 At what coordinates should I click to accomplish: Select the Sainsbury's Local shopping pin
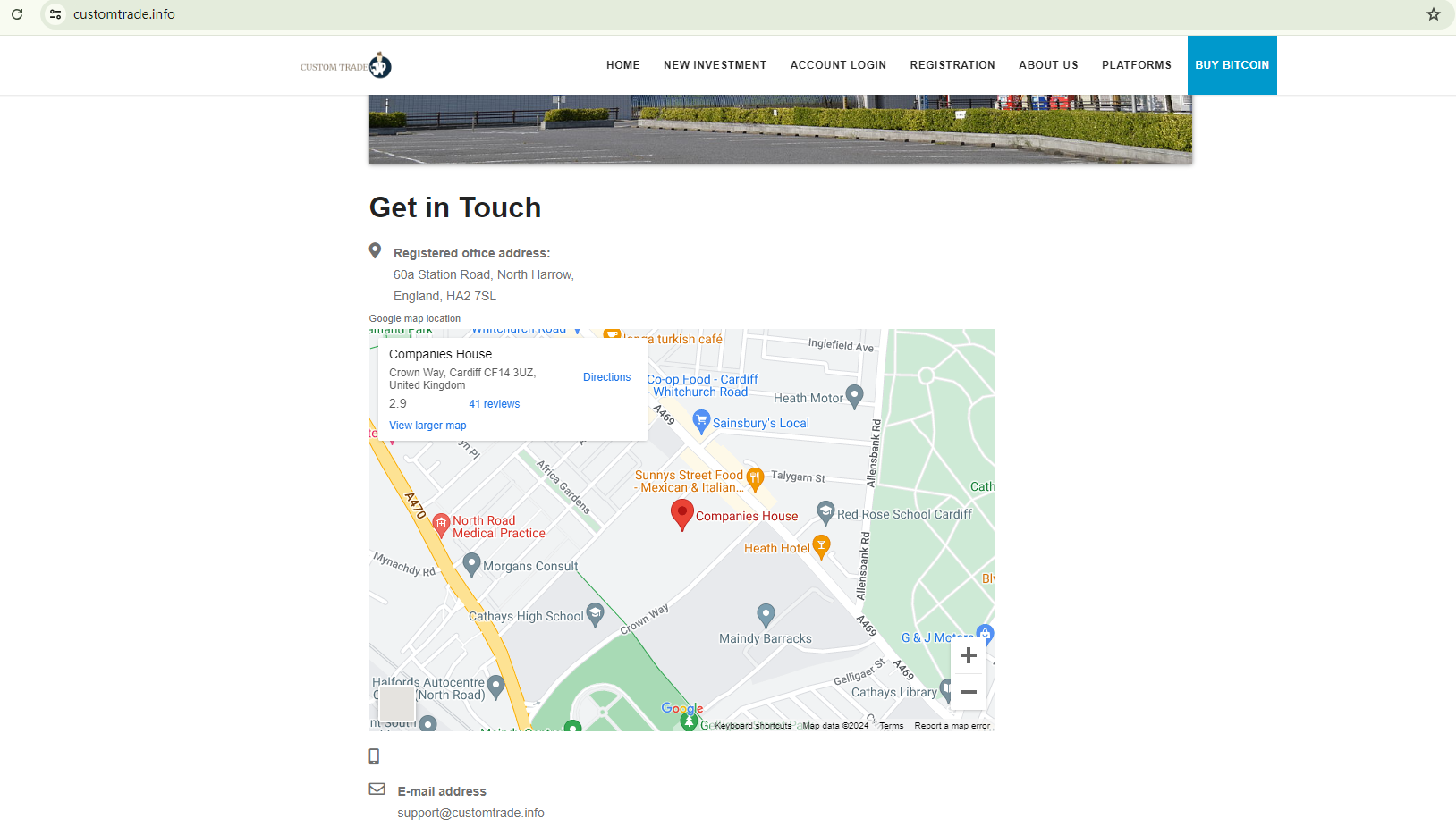(x=701, y=422)
